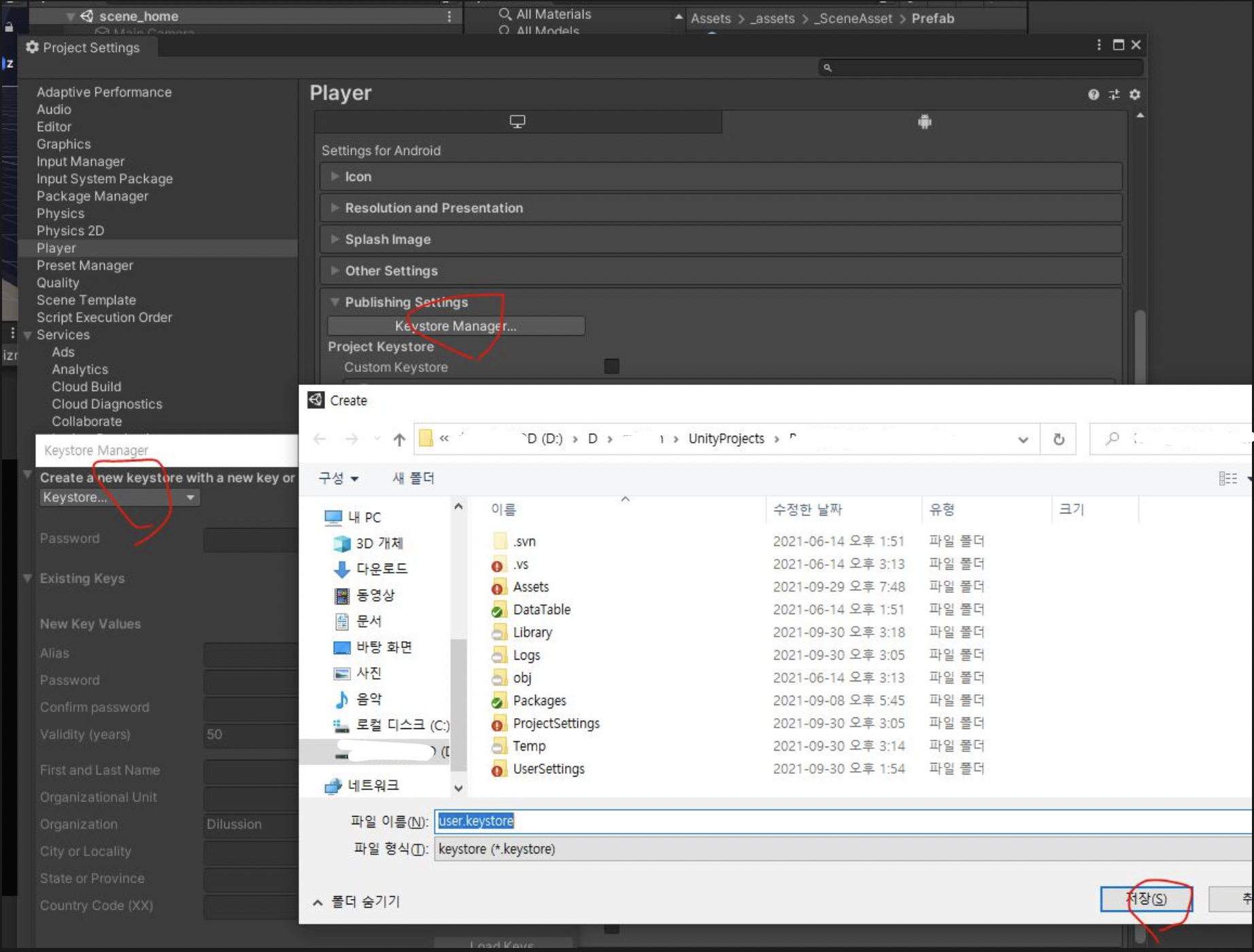Viewport: 1254px width, 952px height.
Task: Open the file type keystore dropdown
Action: (843, 849)
